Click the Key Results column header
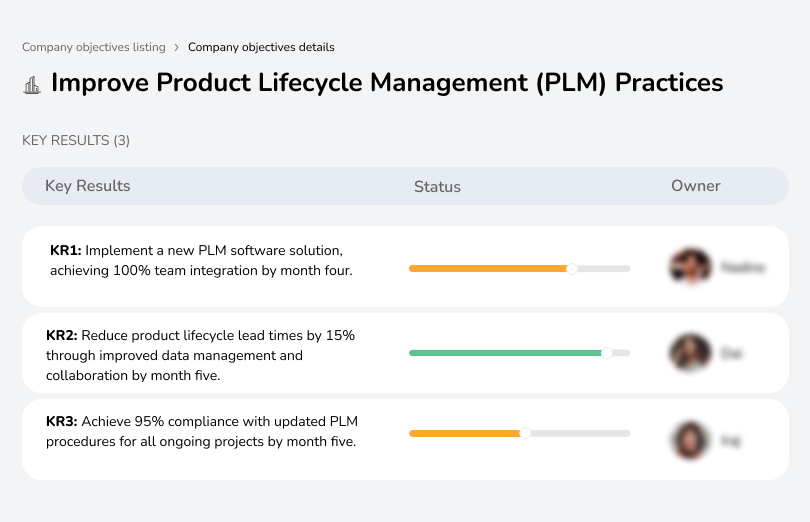Image resolution: width=810 pixels, height=522 pixels. (x=87, y=186)
